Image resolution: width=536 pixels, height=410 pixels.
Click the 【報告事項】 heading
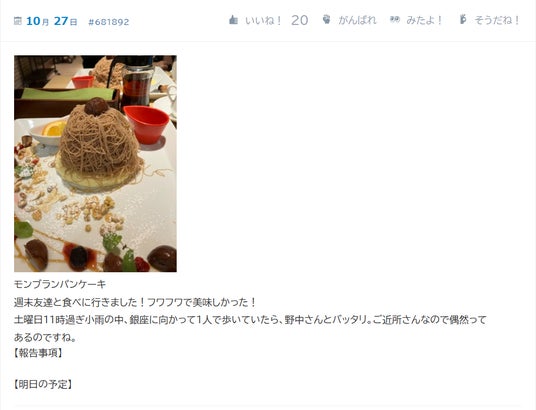click(38, 353)
